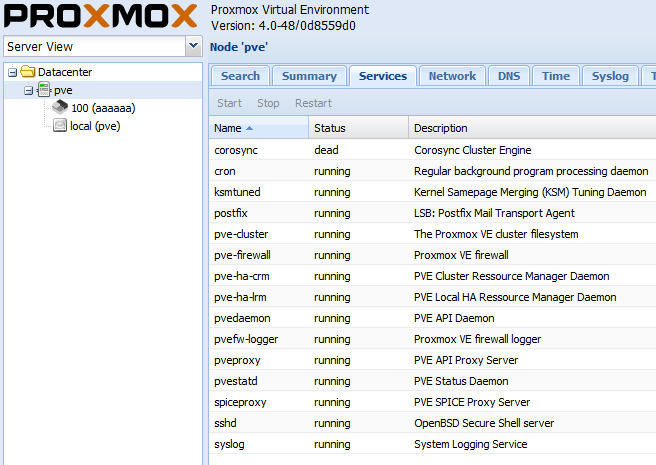Screen dimensions: 656x465
Task: Click 'PVE SPICE Proxy Server' description
Action: click(x=472, y=402)
